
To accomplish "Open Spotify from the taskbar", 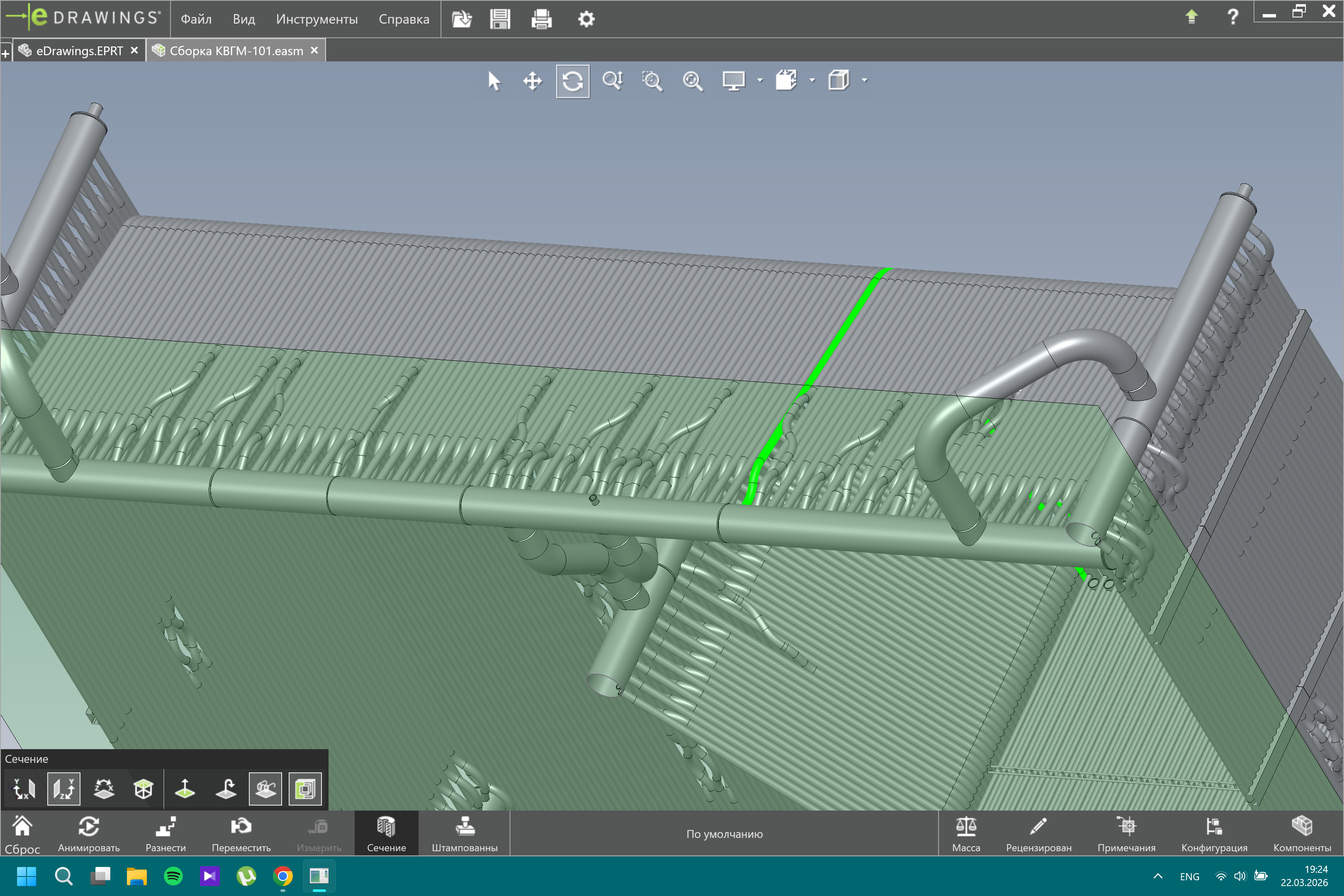I will pyautogui.click(x=173, y=876).
